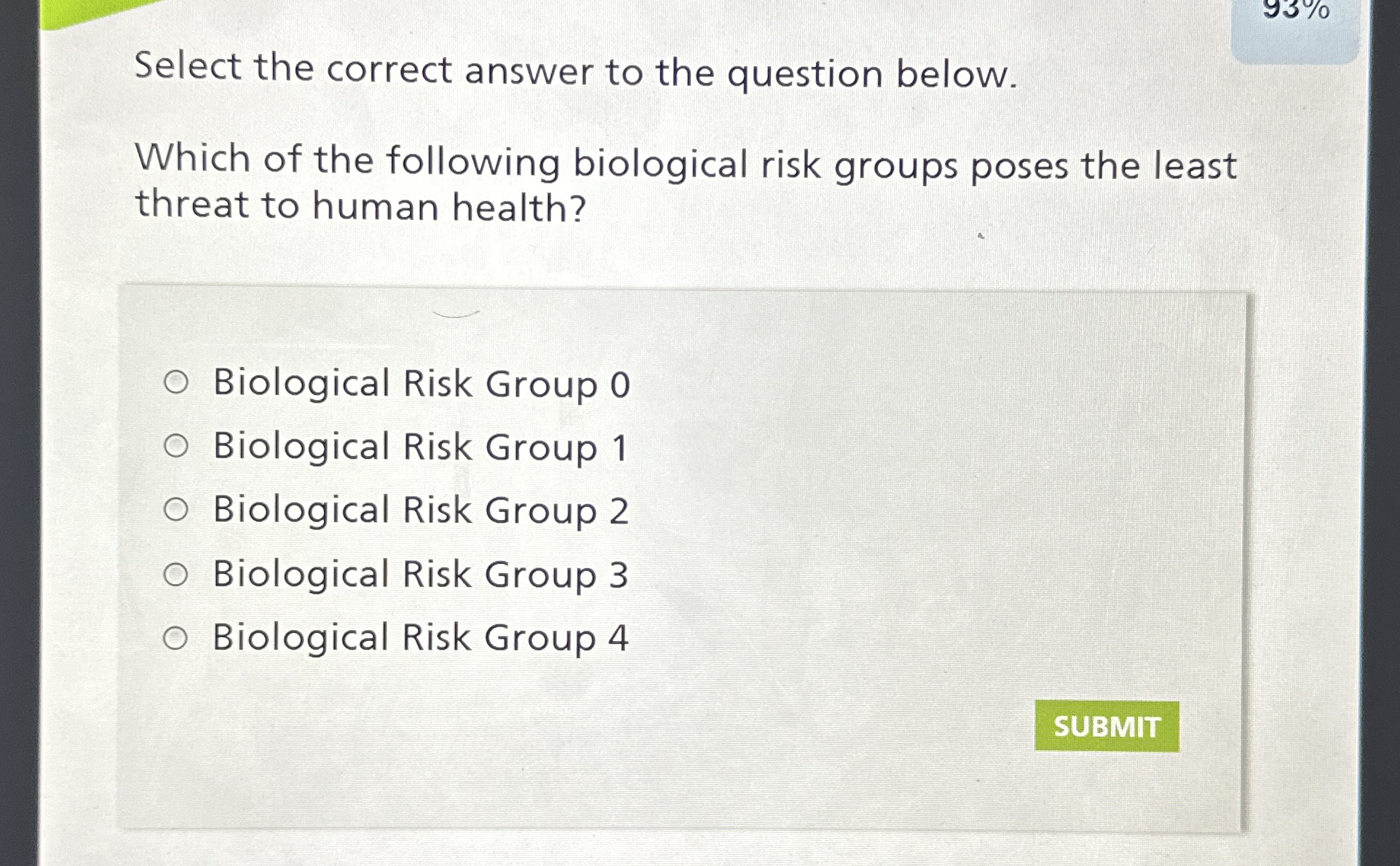Click the answer option labeled Group 2
Screen dimensions: 1400x866
(419, 511)
